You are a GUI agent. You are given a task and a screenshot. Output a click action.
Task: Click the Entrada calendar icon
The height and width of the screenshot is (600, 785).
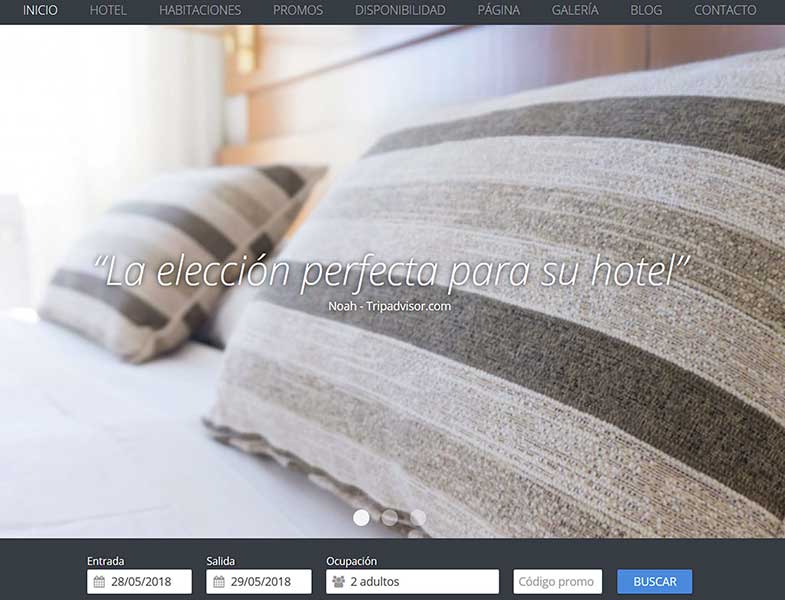[99, 581]
